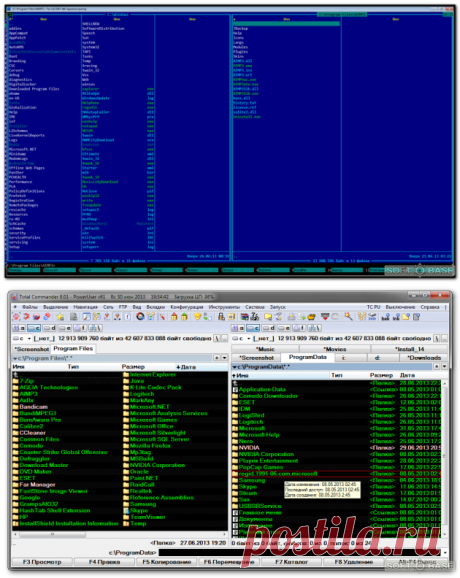Click the yellow star favorites toolbar icon
This screenshot has height=578, width=460.
(x=60, y=316)
